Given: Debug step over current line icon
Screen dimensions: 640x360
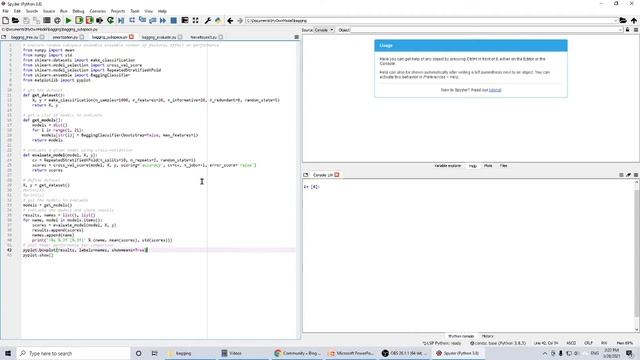Looking at the screenshot, I should [132, 20].
